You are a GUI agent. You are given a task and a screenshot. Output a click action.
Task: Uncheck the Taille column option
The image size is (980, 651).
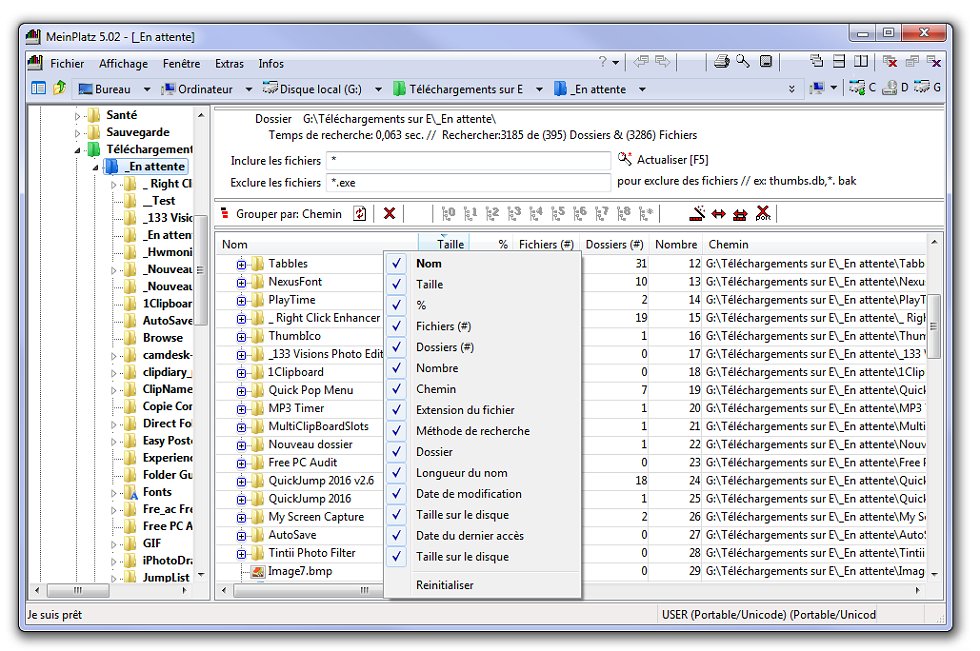(x=396, y=284)
